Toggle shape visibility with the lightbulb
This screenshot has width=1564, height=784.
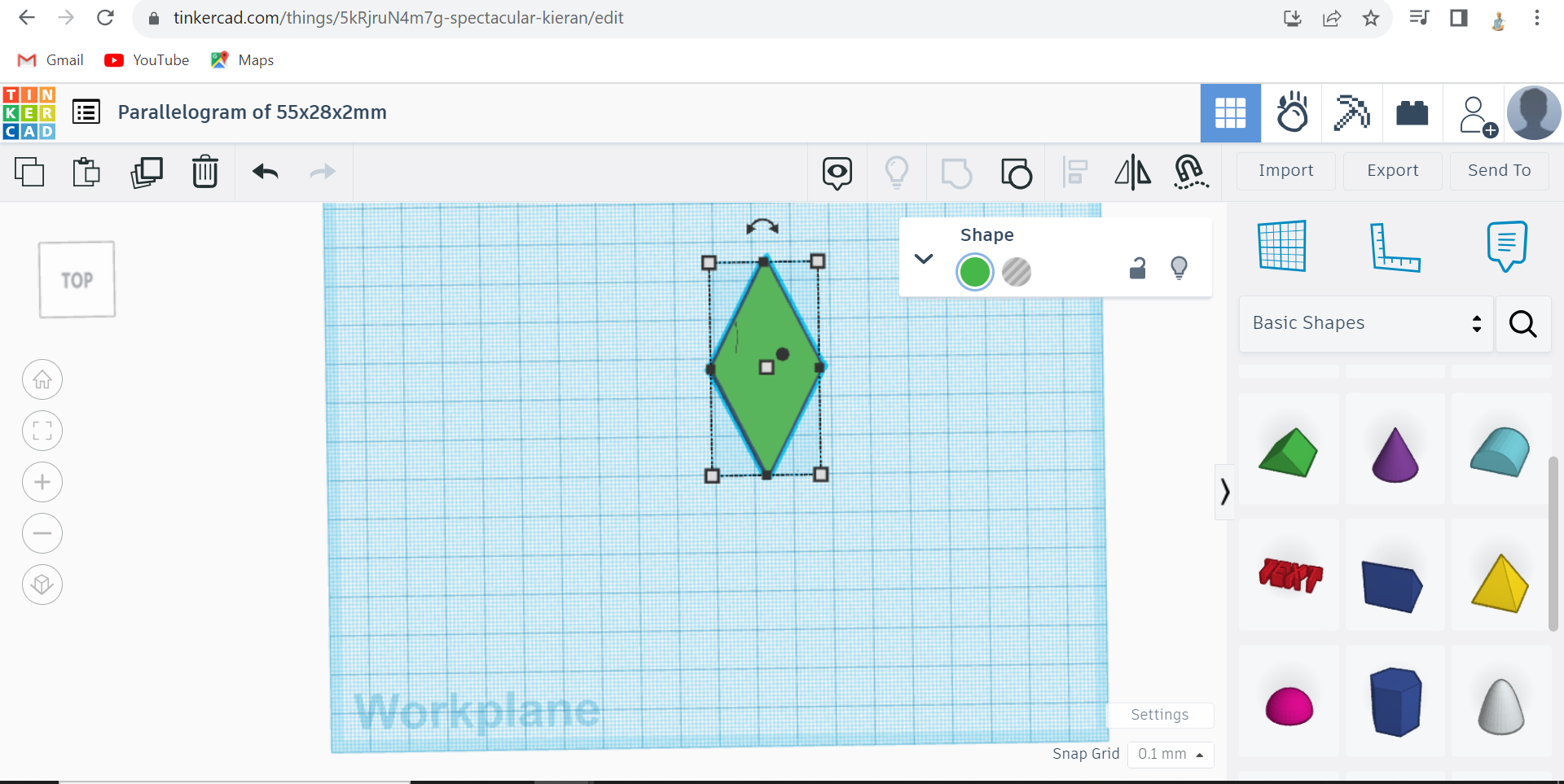1180,268
